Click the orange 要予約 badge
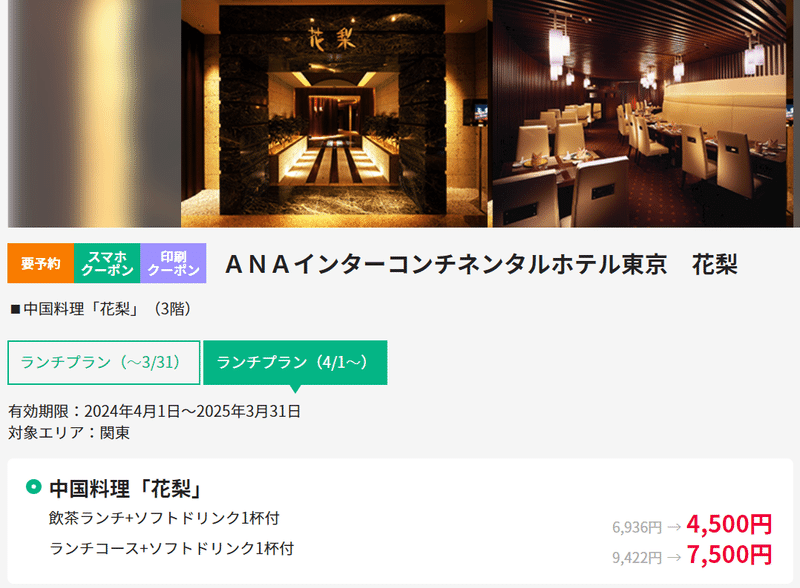The height and width of the screenshot is (588, 800). [41, 263]
